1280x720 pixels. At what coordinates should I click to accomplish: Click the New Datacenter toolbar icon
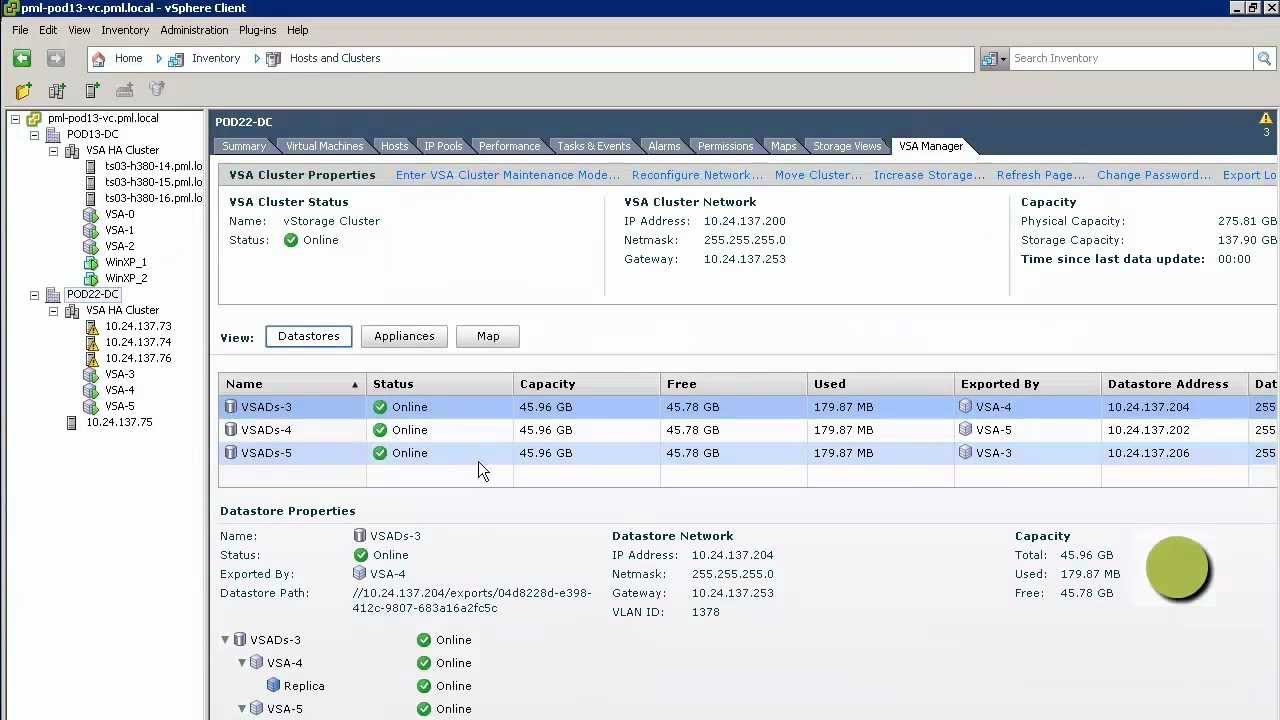coord(57,91)
